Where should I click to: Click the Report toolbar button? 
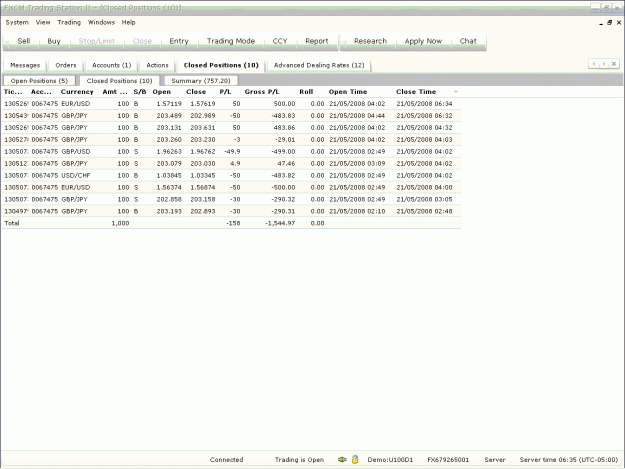(x=317, y=41)
